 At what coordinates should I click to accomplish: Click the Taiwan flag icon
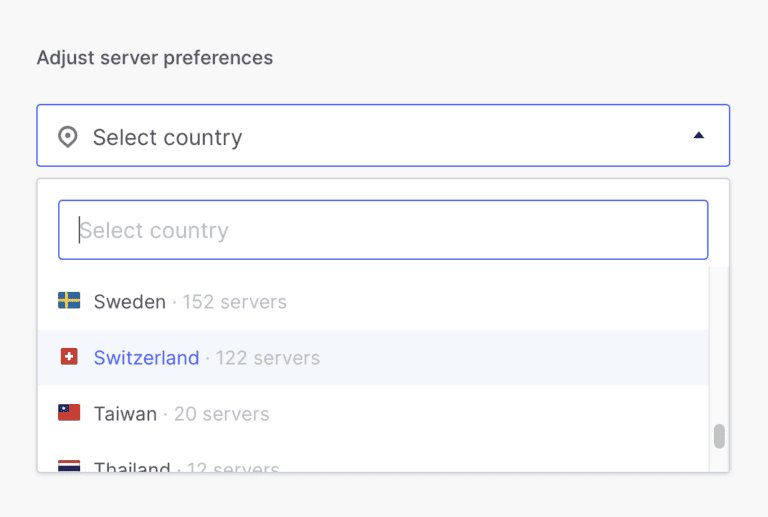[69, 413]
